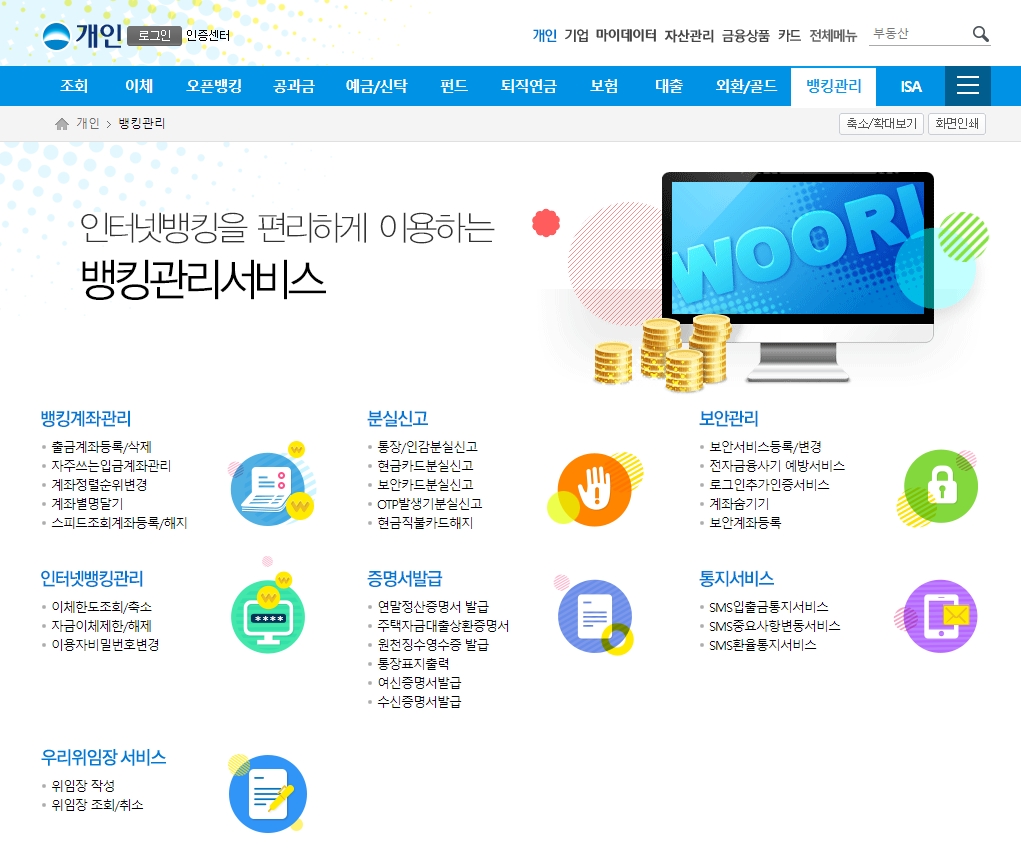This screenshot has width=1021, height=852.
Task: Open 금융상품 top menu
Action: (746, 35)
